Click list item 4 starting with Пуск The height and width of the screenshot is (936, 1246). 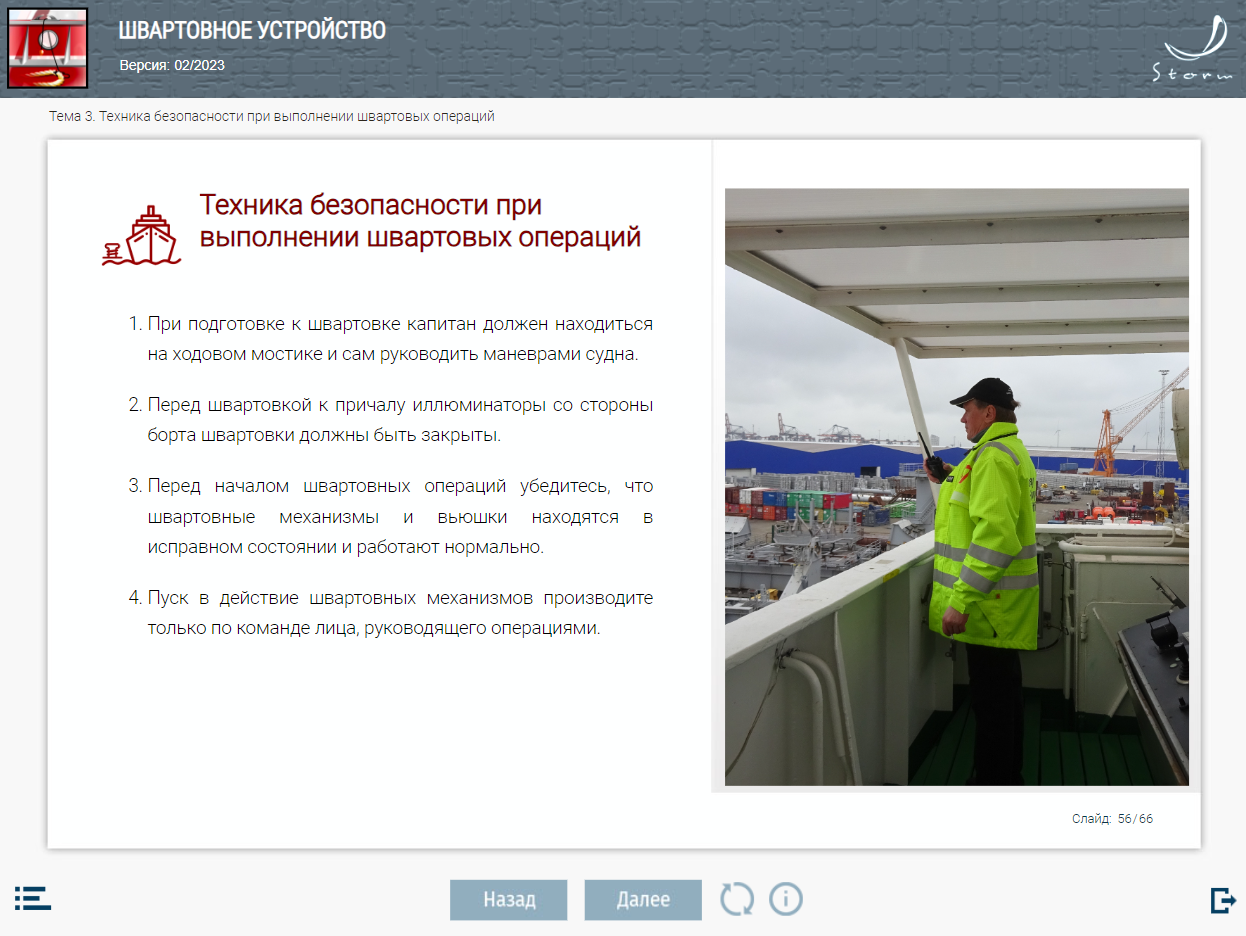coord(390,613)
